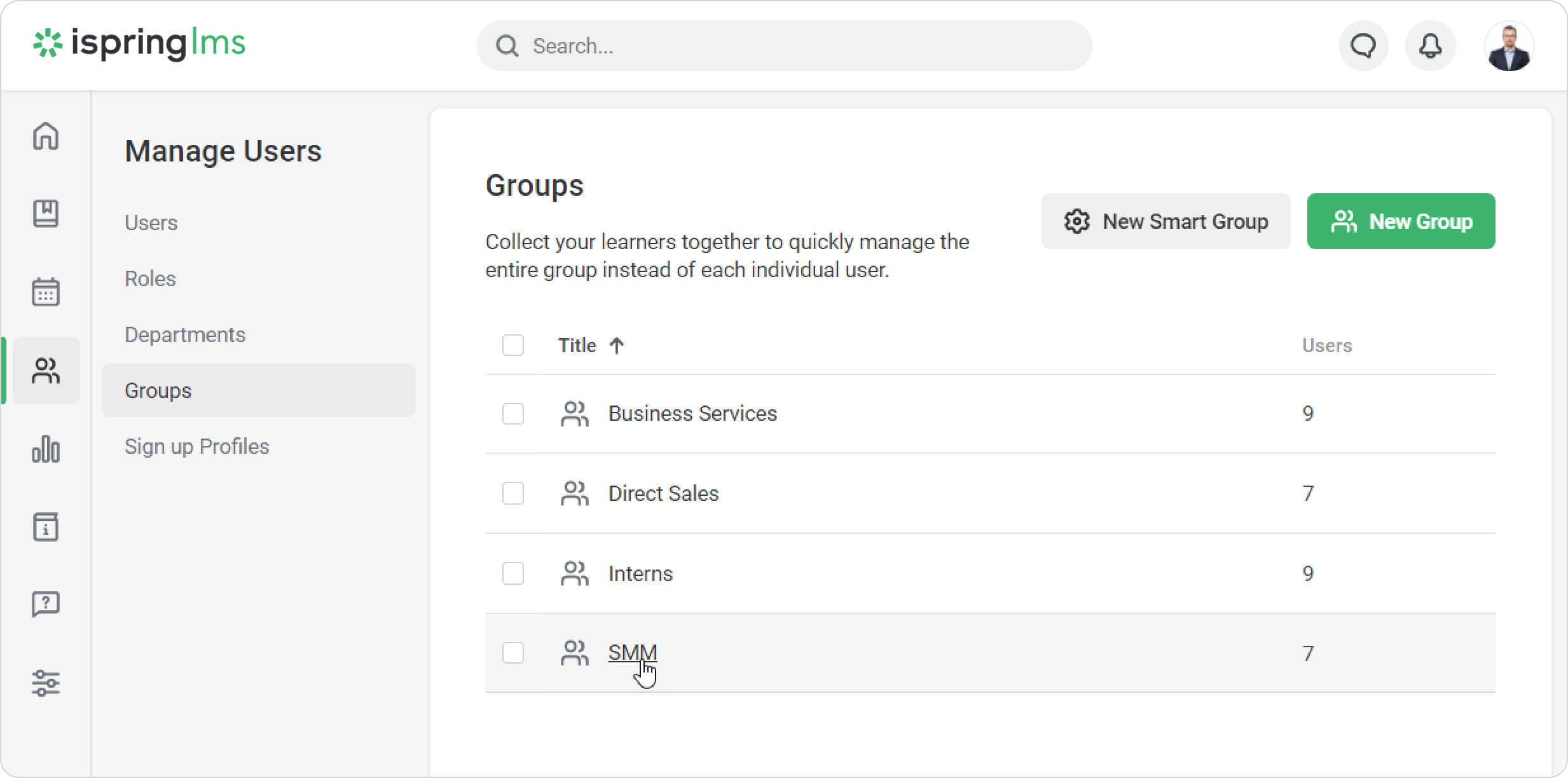Open the notifications bell icon

click(1430, 46)
